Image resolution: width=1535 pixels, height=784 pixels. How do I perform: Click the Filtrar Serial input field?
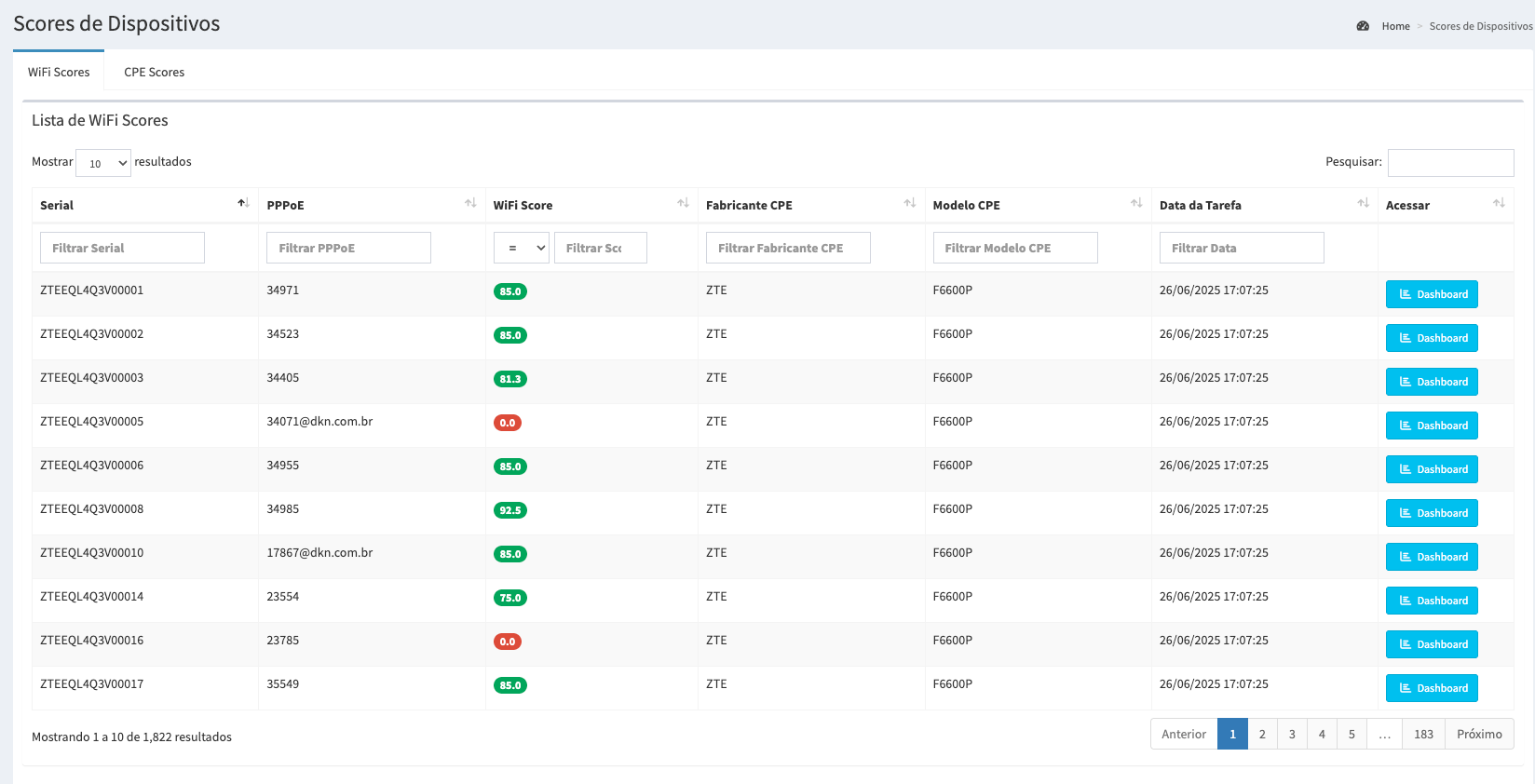(122, 248)
